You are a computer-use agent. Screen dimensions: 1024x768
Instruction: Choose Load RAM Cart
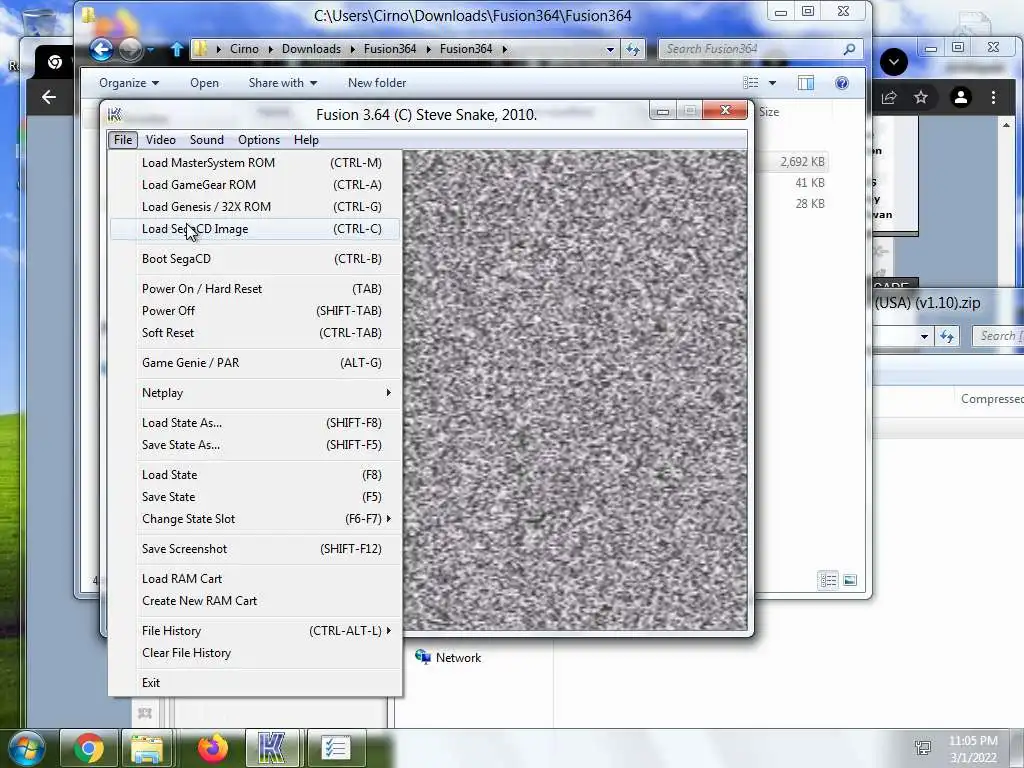click(255, 579)
